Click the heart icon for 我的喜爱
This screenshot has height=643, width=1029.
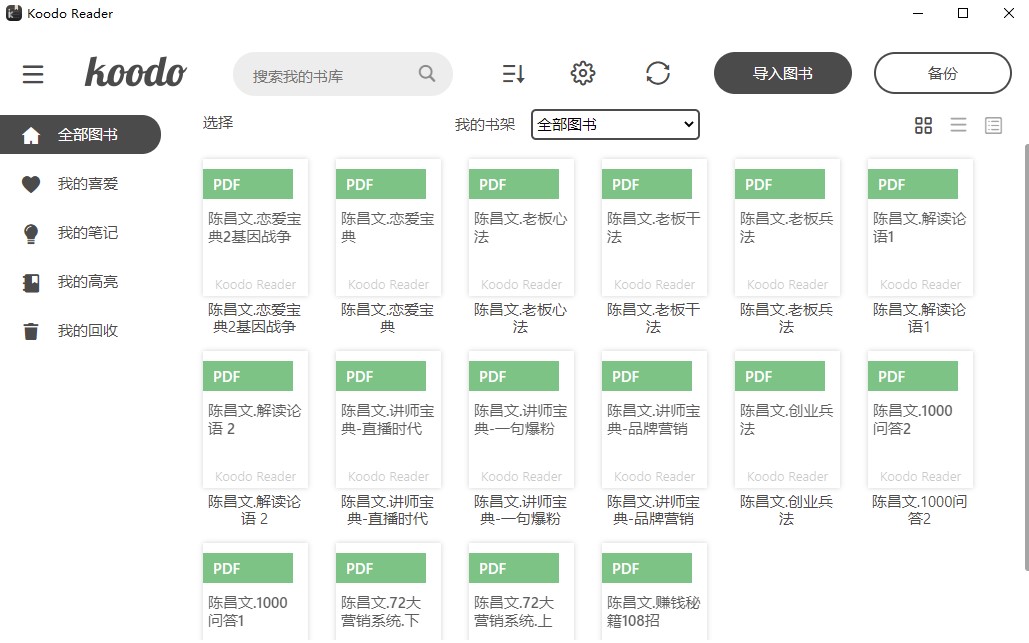click(x=31, y=184)
